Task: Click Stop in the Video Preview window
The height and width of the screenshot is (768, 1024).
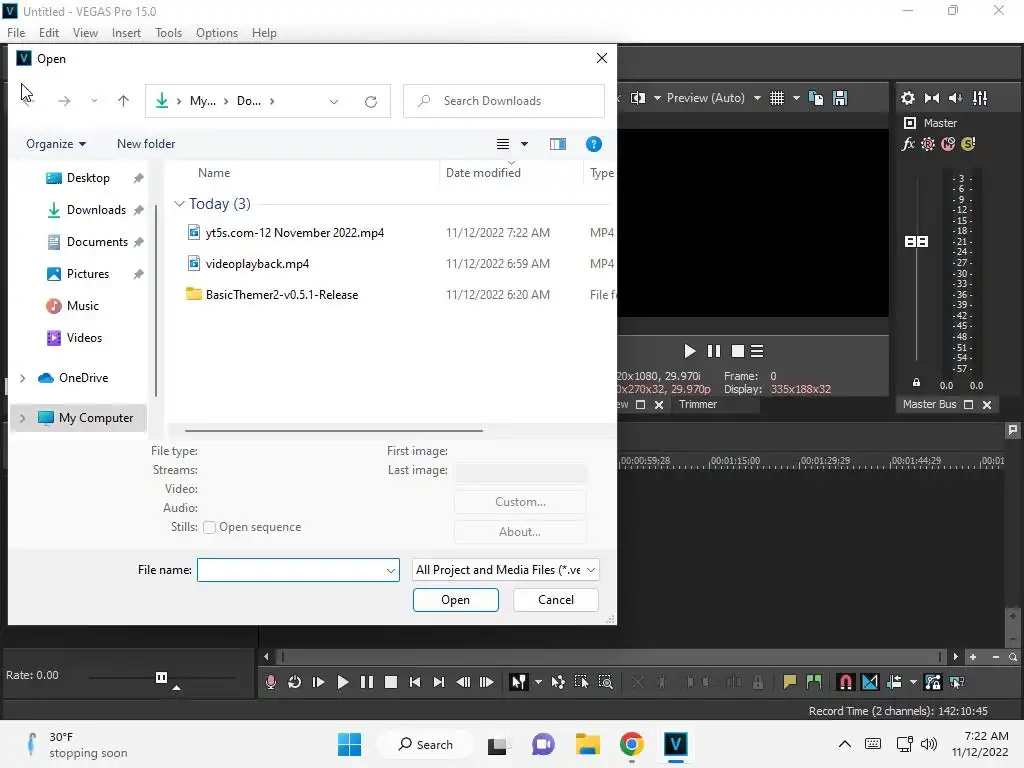Action: point(738,351)
